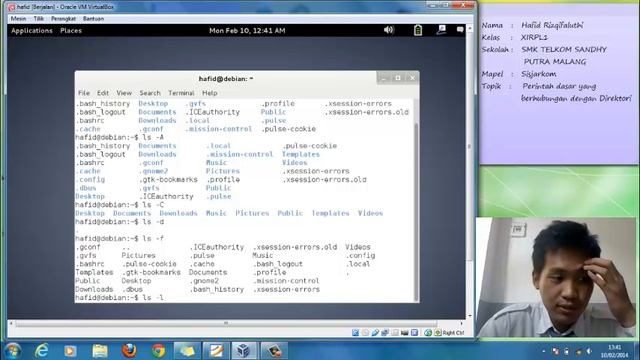Click VirtualBox optical disk indicator
Screen dimensions: 640x360
coord(365,333)
